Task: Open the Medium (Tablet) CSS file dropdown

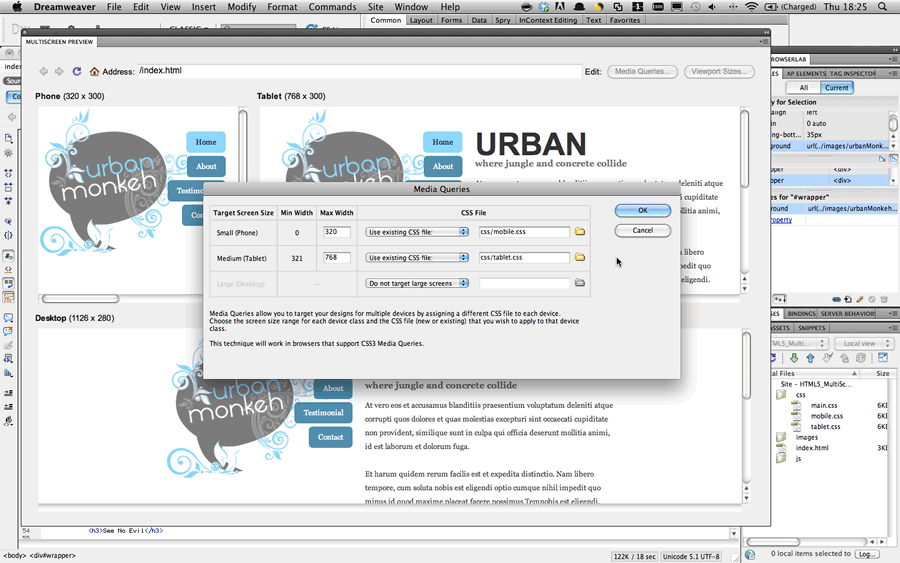Action: (x=417, y=258)
